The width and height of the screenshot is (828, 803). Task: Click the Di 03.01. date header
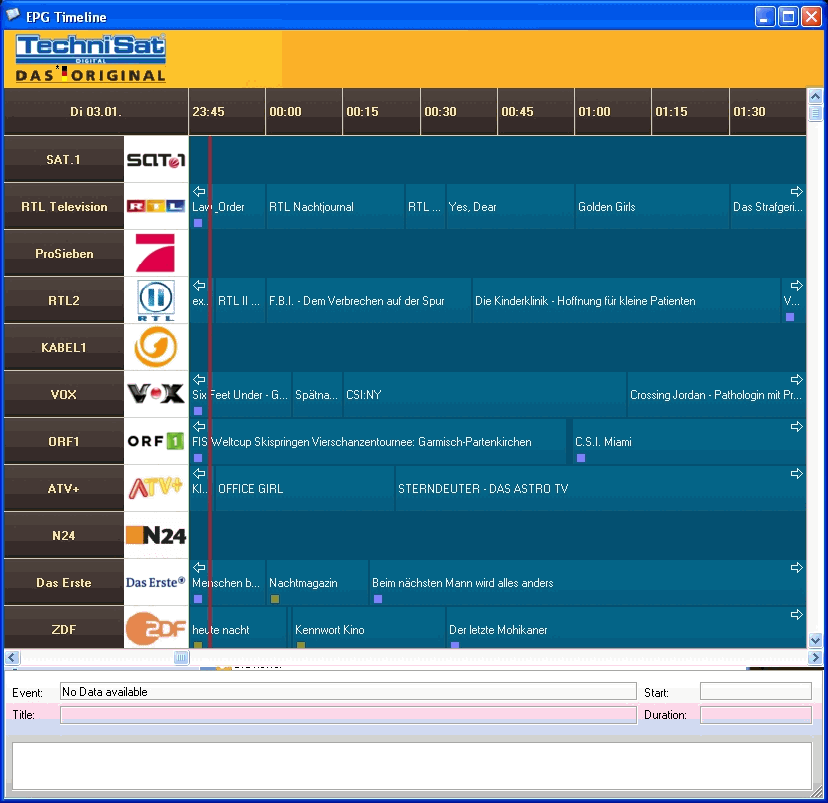pyautogui.click(x=96, y=111)
